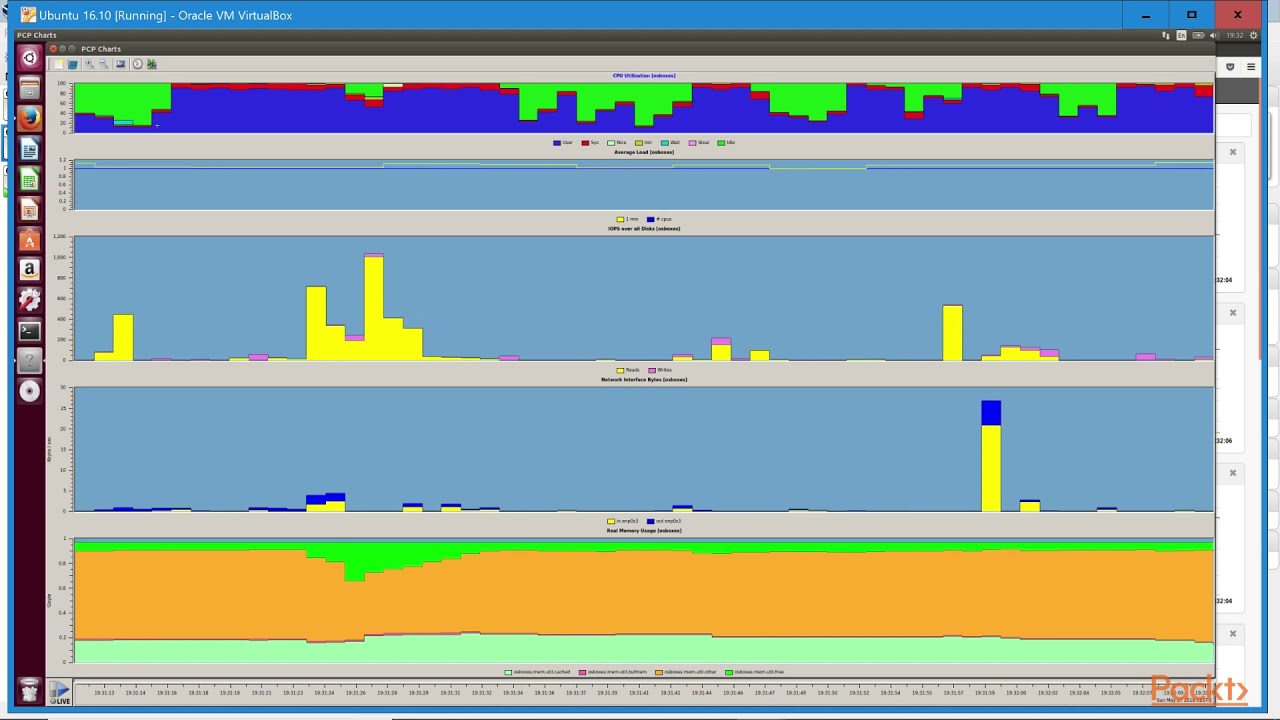Viewport: 1280px width, 720px height.
Task: Click the Real Memory Usage chart title
Action: coord(644,531)
